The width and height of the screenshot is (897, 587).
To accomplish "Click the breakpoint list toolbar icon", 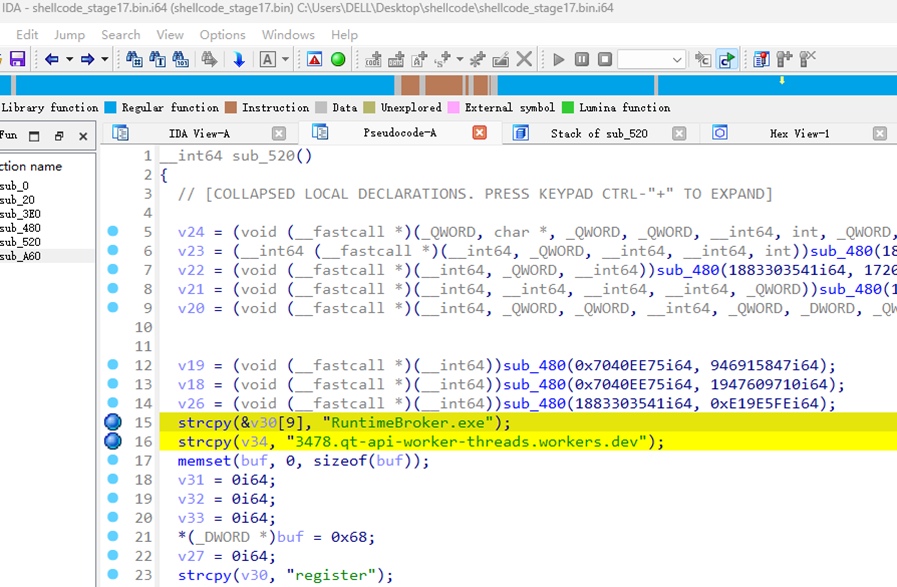I will coord(761,59).
